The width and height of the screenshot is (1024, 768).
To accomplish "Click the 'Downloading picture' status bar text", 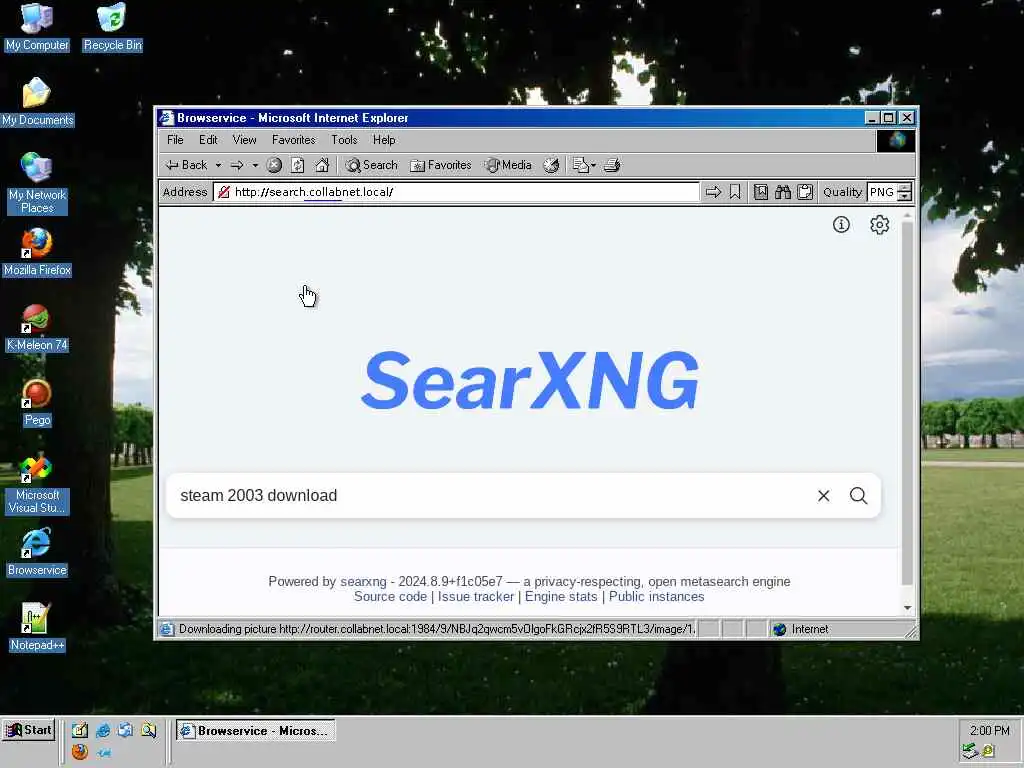I will [437, 630].
